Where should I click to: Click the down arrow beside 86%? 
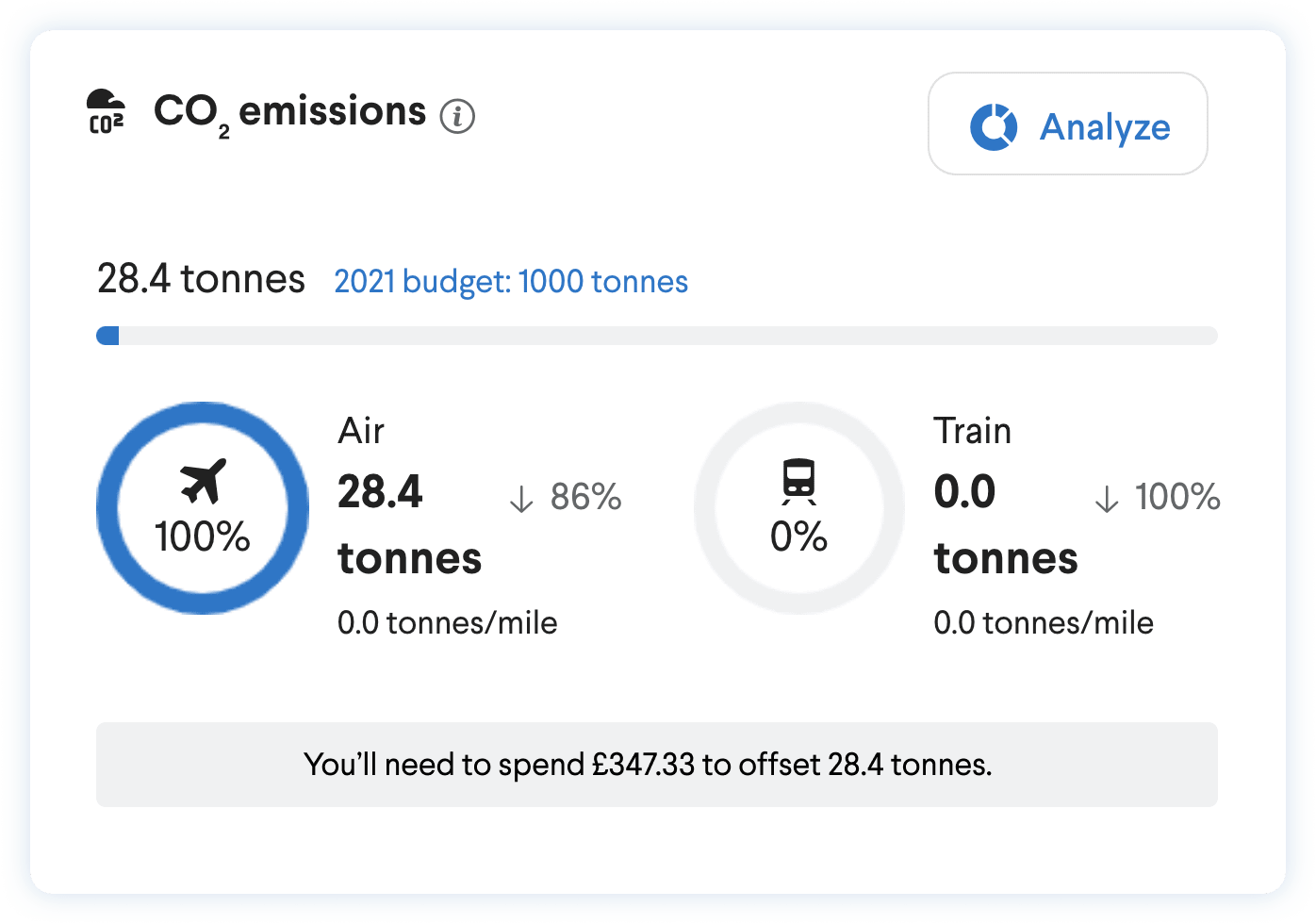click(x=521, y=498)
